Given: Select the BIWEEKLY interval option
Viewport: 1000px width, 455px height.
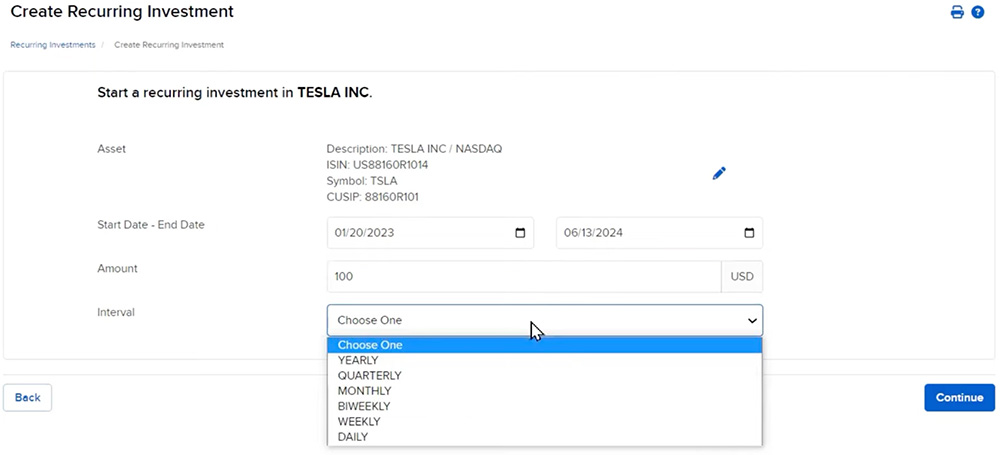Looking at the screenshot, I should pyautogui.click(x=364, y=406).
